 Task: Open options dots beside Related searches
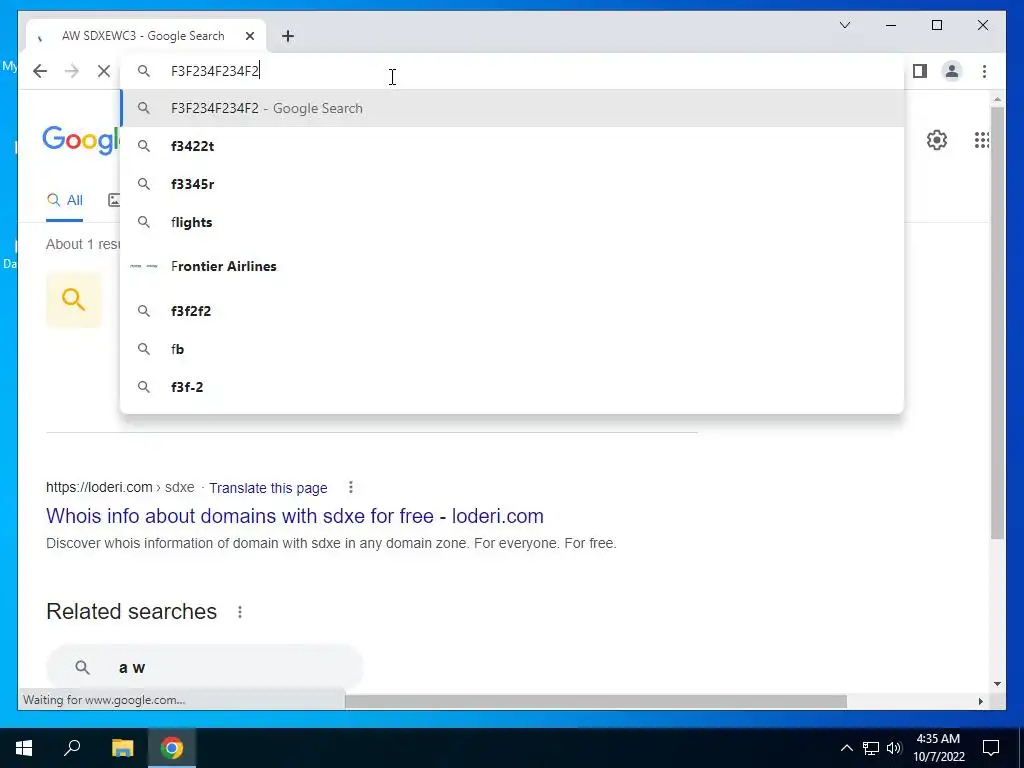coord(240,612)
